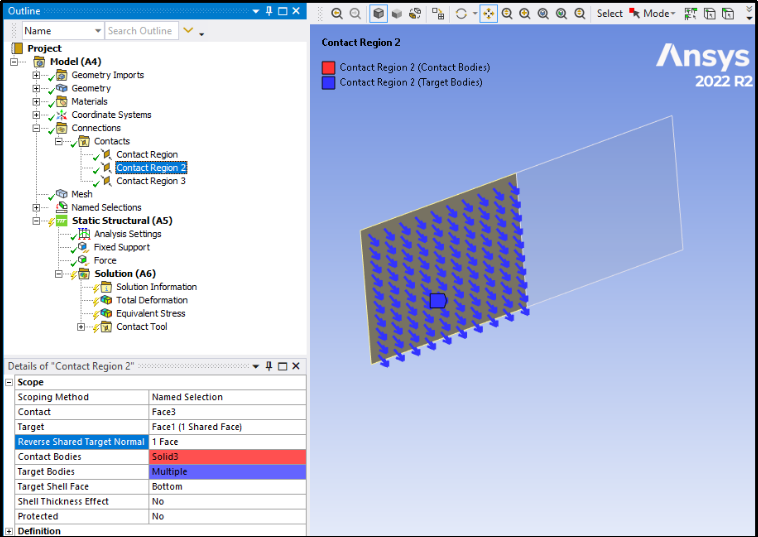Toggle shaded exterior and edges display
Screen dimensions: 758x537
pyautogui.click(x=379, y=14)
